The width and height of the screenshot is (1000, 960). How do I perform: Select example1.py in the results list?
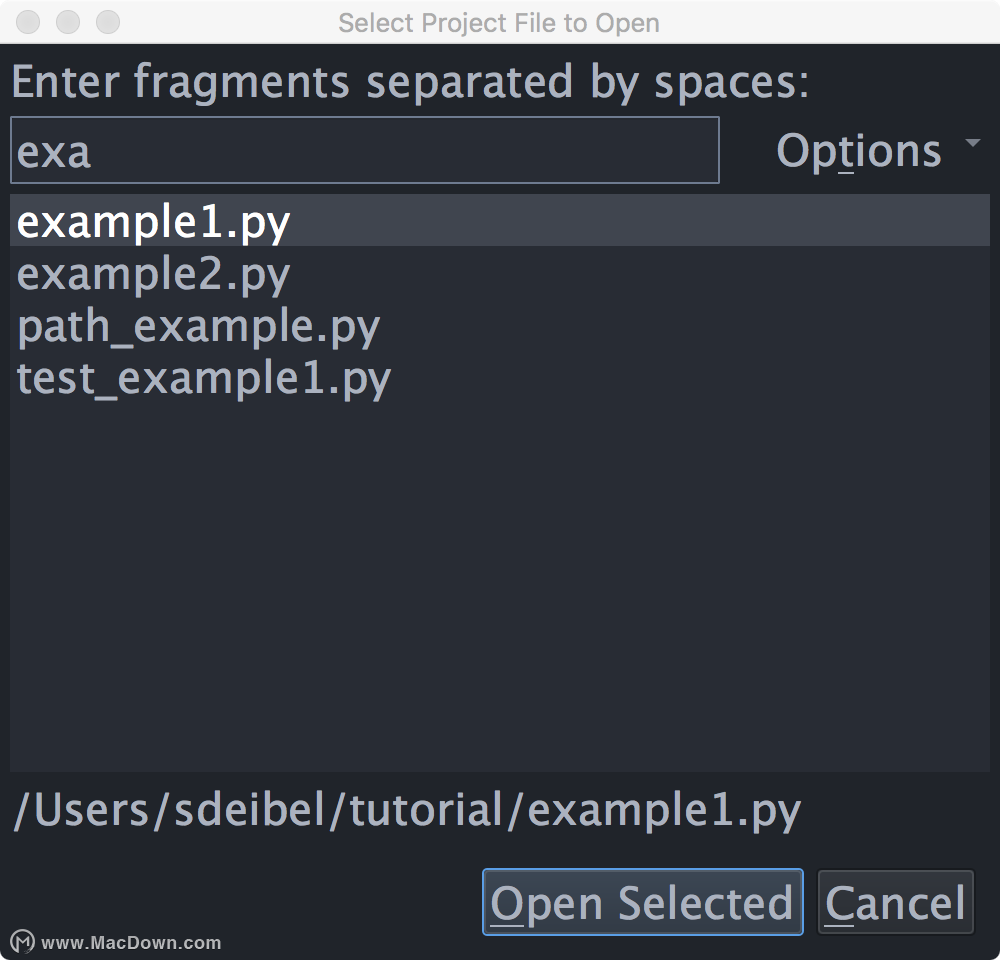(x=500, y=221)
